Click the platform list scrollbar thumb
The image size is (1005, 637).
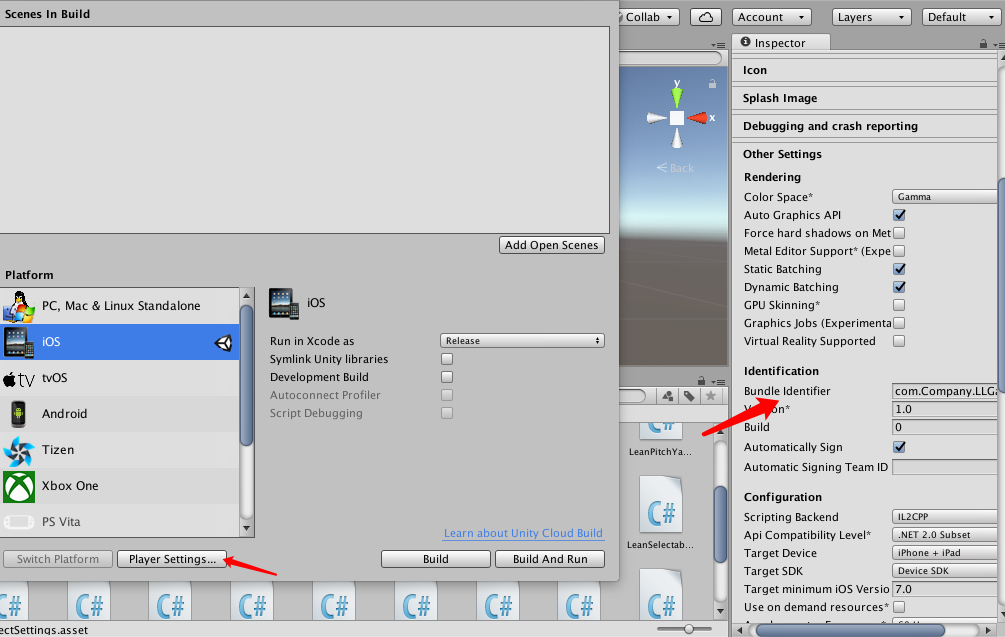click(x=246, y=376)
